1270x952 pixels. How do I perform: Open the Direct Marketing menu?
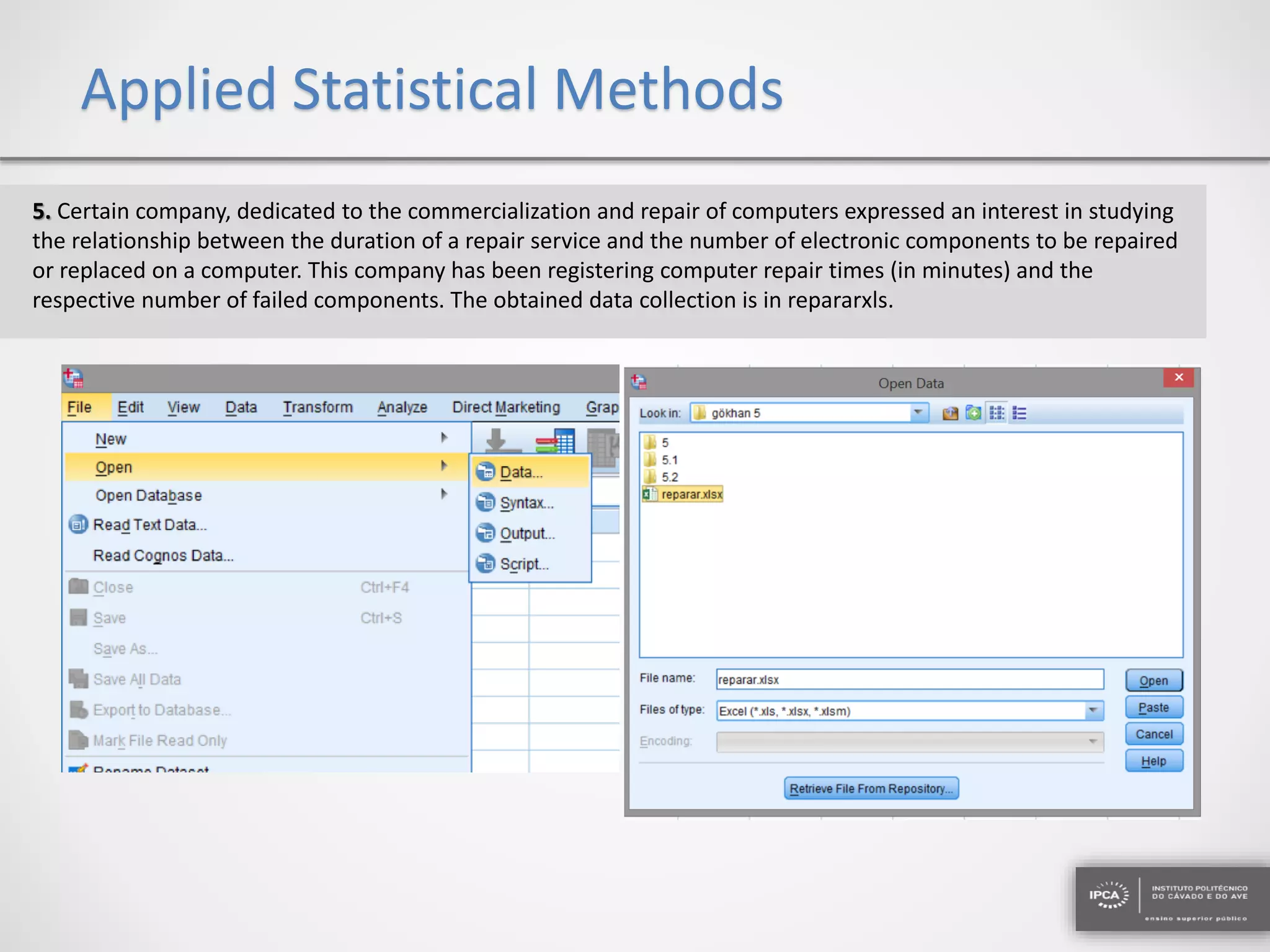tap(506, 407)
